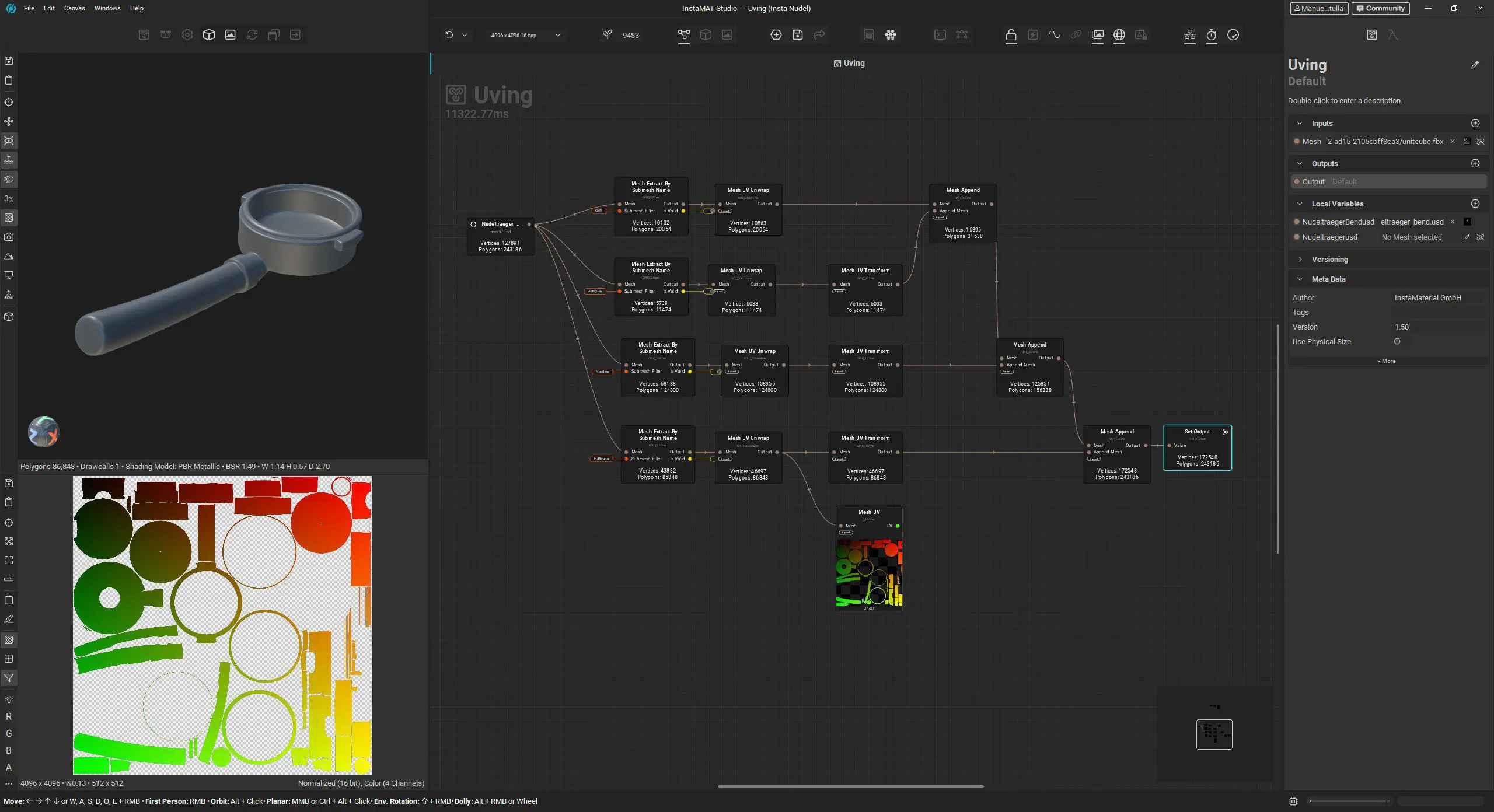The height and width of the screenshot is (812, 1494).
Task: Toggle the Use Physical Size option
Action: coord(1397,342)
